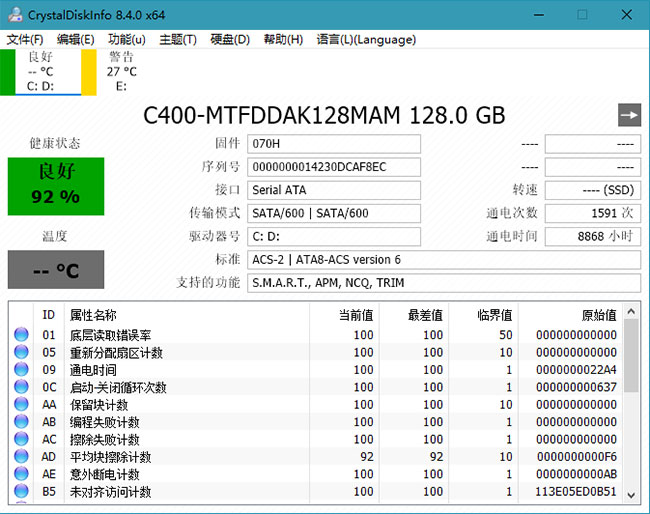Click status orb for AD 平均块擦除计数
This screenshot has height=514, width=650.
pyautogui.click(x=21, y=456)
